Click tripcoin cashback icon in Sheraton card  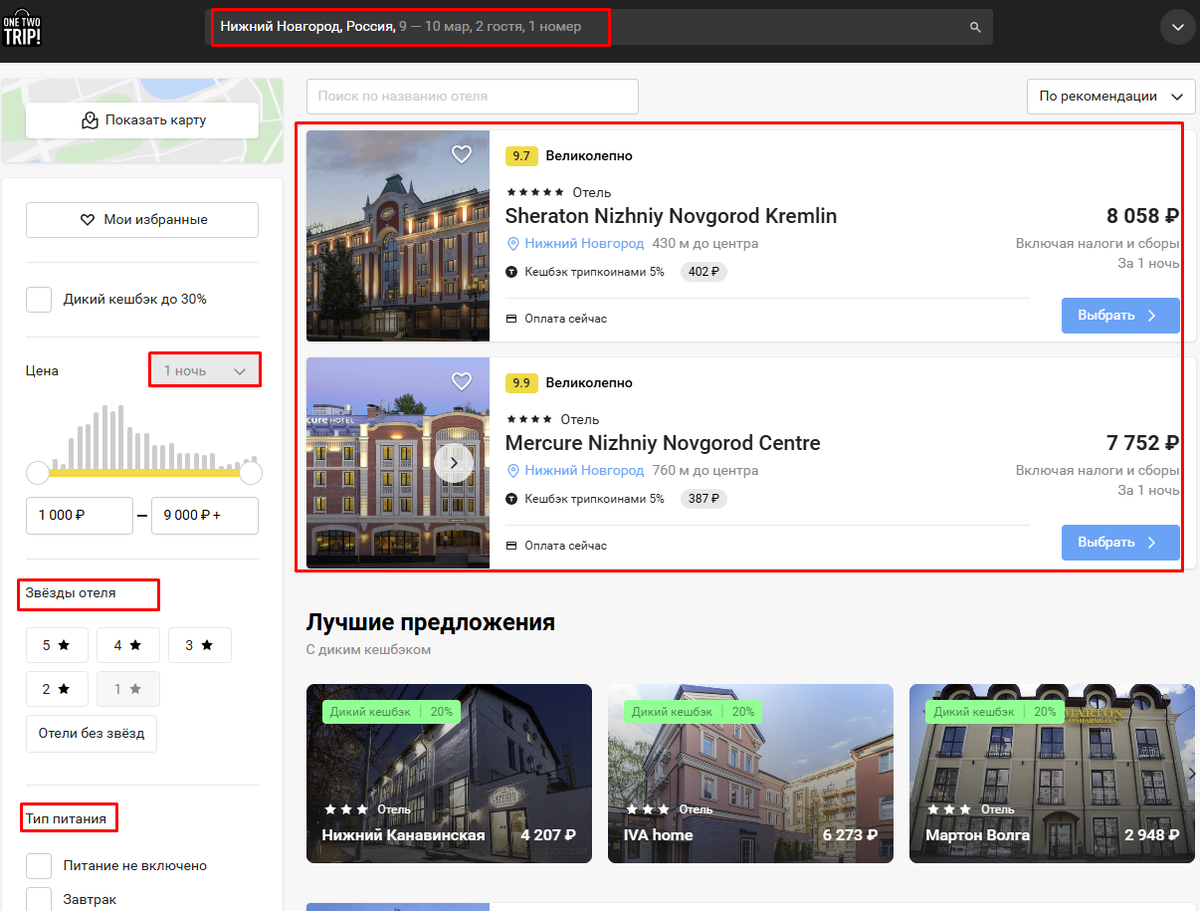coord(512,272)
